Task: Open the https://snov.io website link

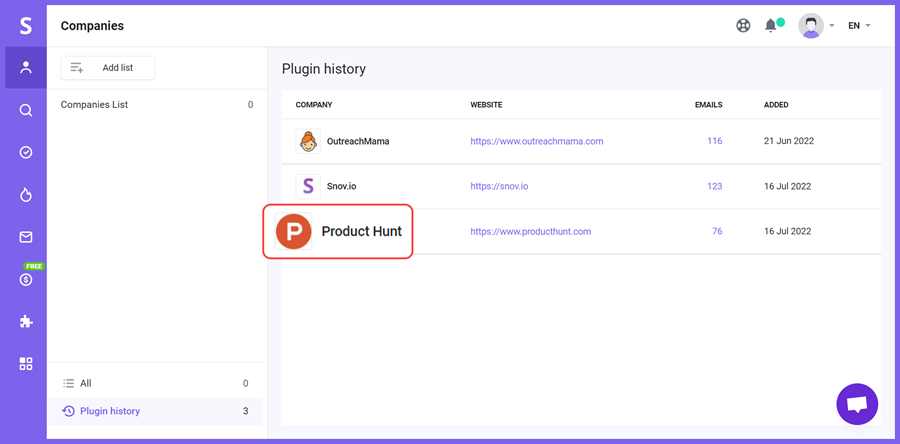Action: (499, 186)
